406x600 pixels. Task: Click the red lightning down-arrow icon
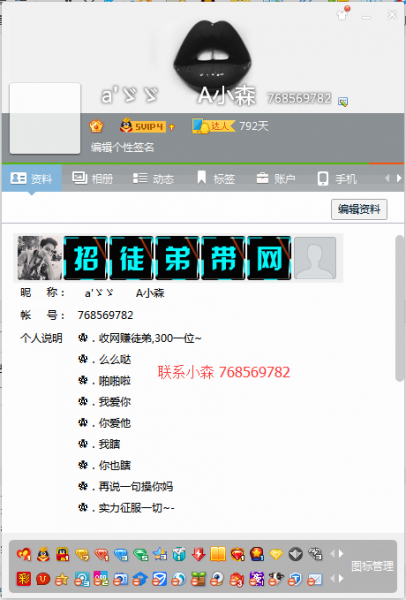coord(199,554)
